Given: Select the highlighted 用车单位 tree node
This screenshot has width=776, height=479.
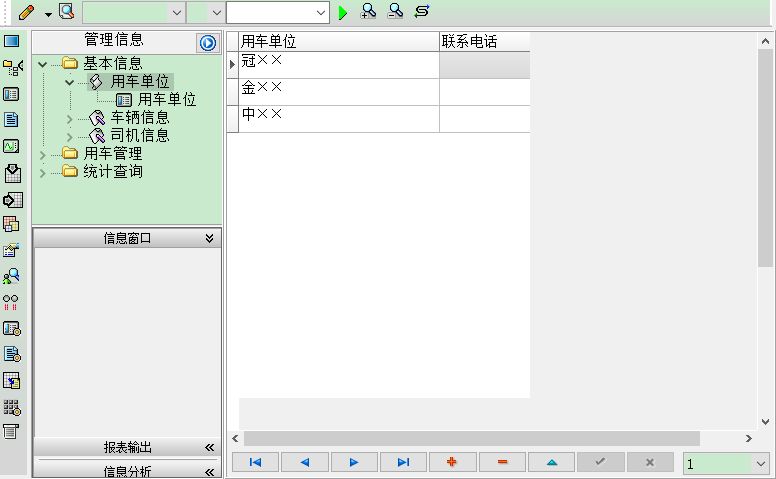Looking at the screenshot, I should coord(140,81).
